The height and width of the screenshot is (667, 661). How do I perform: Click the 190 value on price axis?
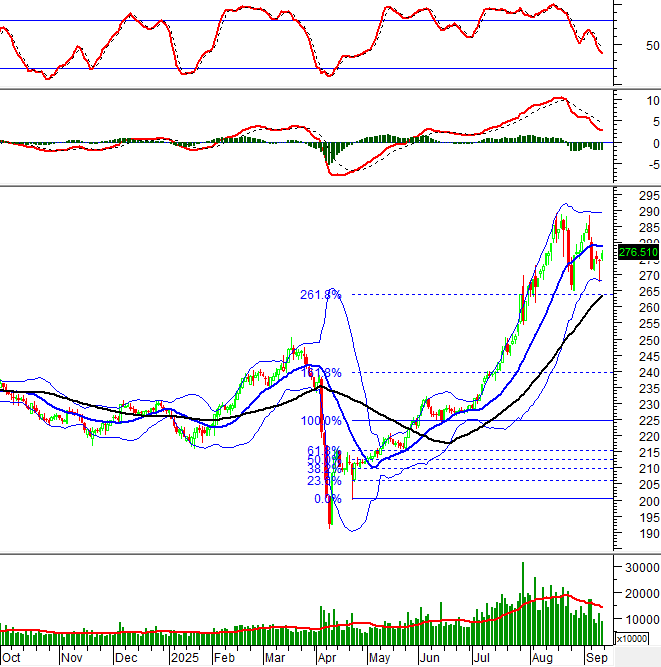point(634,534)
